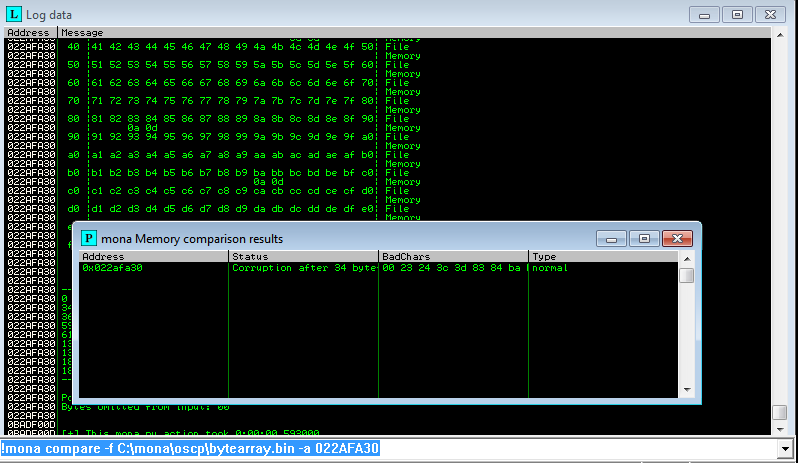This screenshot has width=798, height=463.
Task: Click the Log data window 'L' icon
Action: 14,14
